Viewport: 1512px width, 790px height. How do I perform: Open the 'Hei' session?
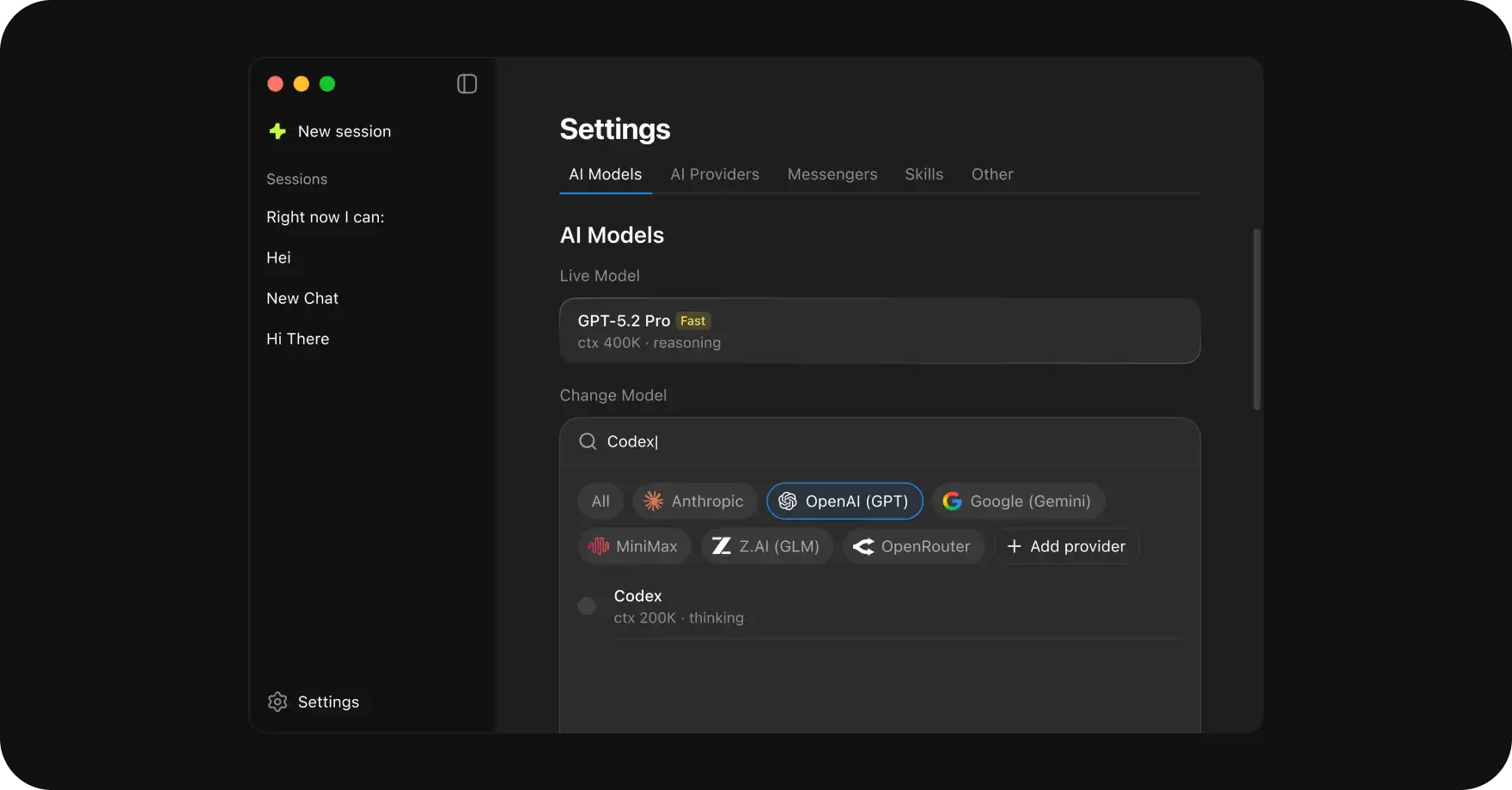[278, 258]
